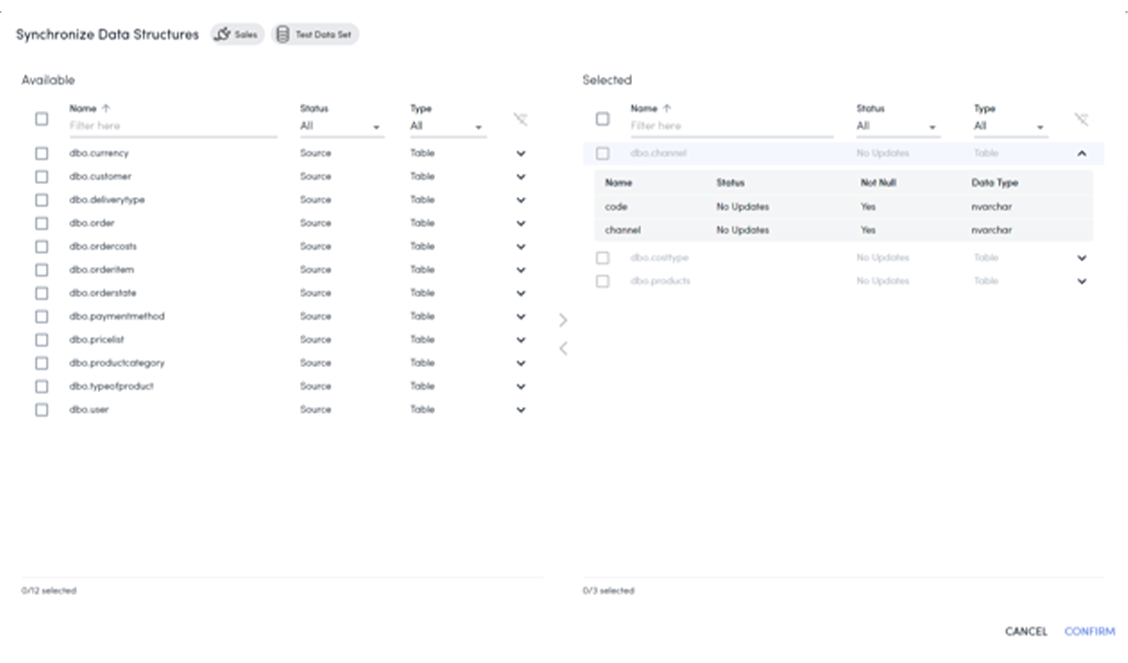Sort Available list by Name arrow

tap(107, 108)
